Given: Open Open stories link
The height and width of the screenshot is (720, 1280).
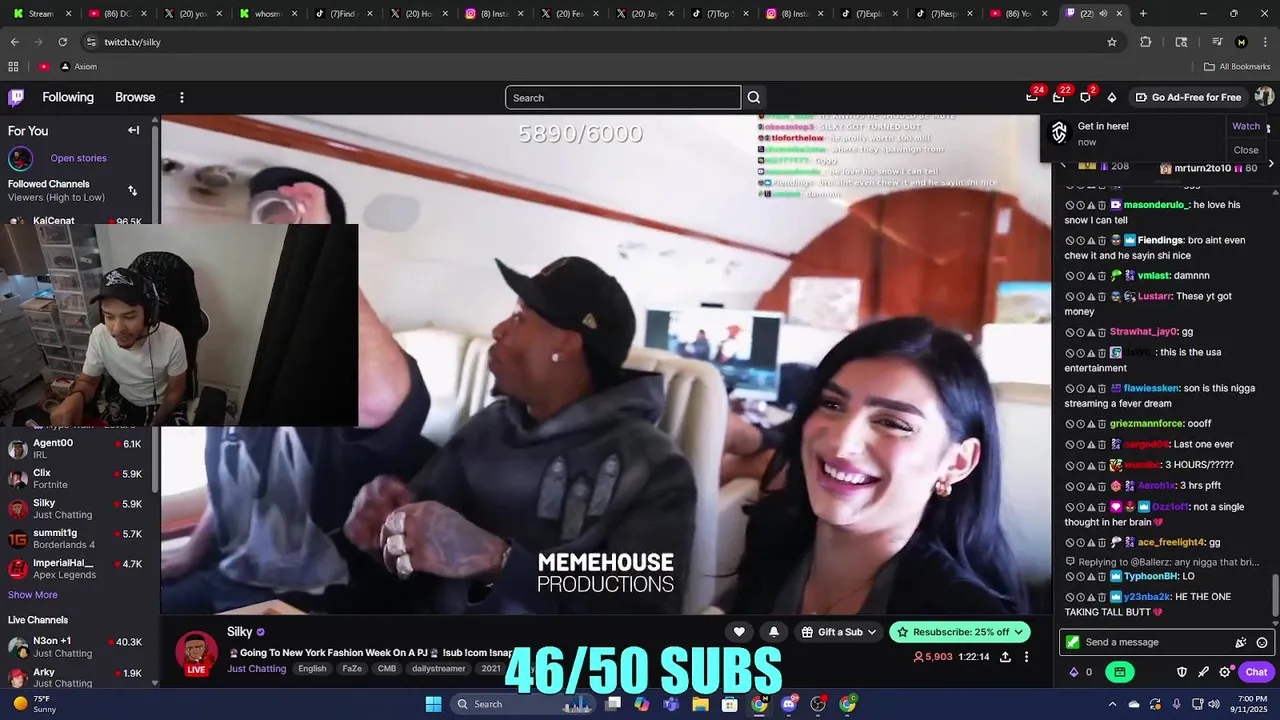Looking at the screenshot, I should click(78, 158).
